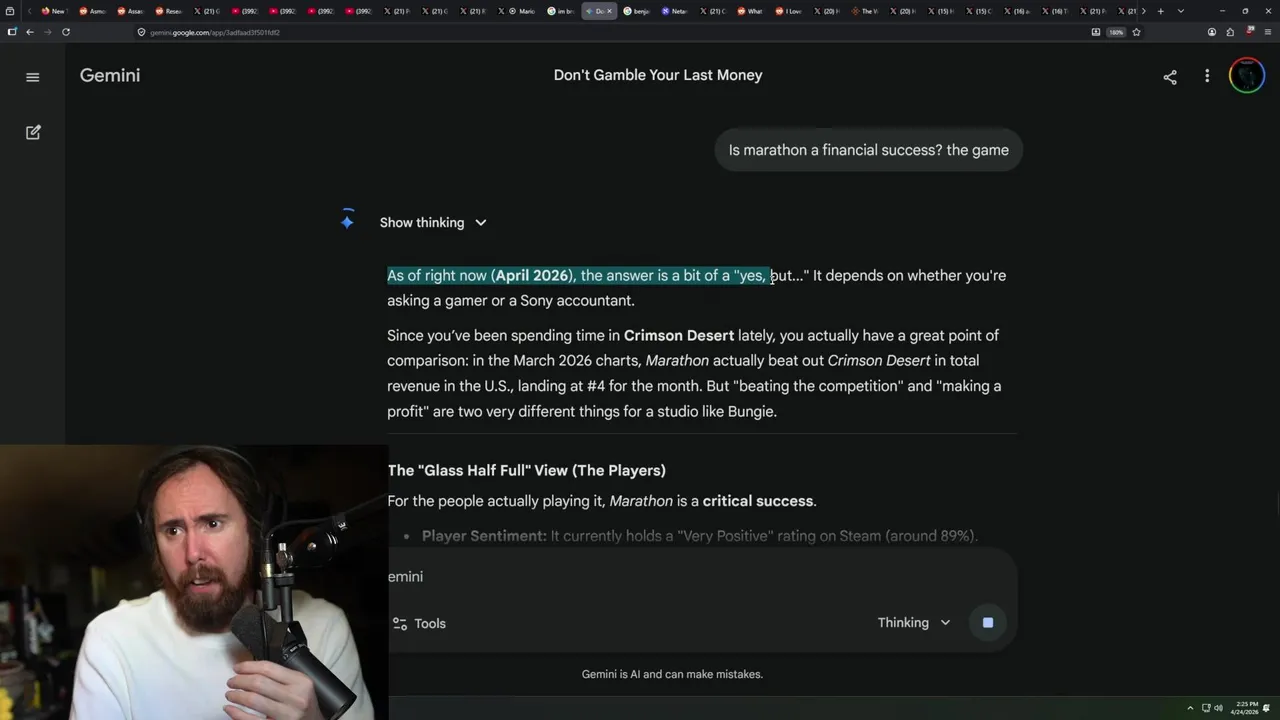
Task: Close the active Gemini tab
Action: (x=609, y=11)
